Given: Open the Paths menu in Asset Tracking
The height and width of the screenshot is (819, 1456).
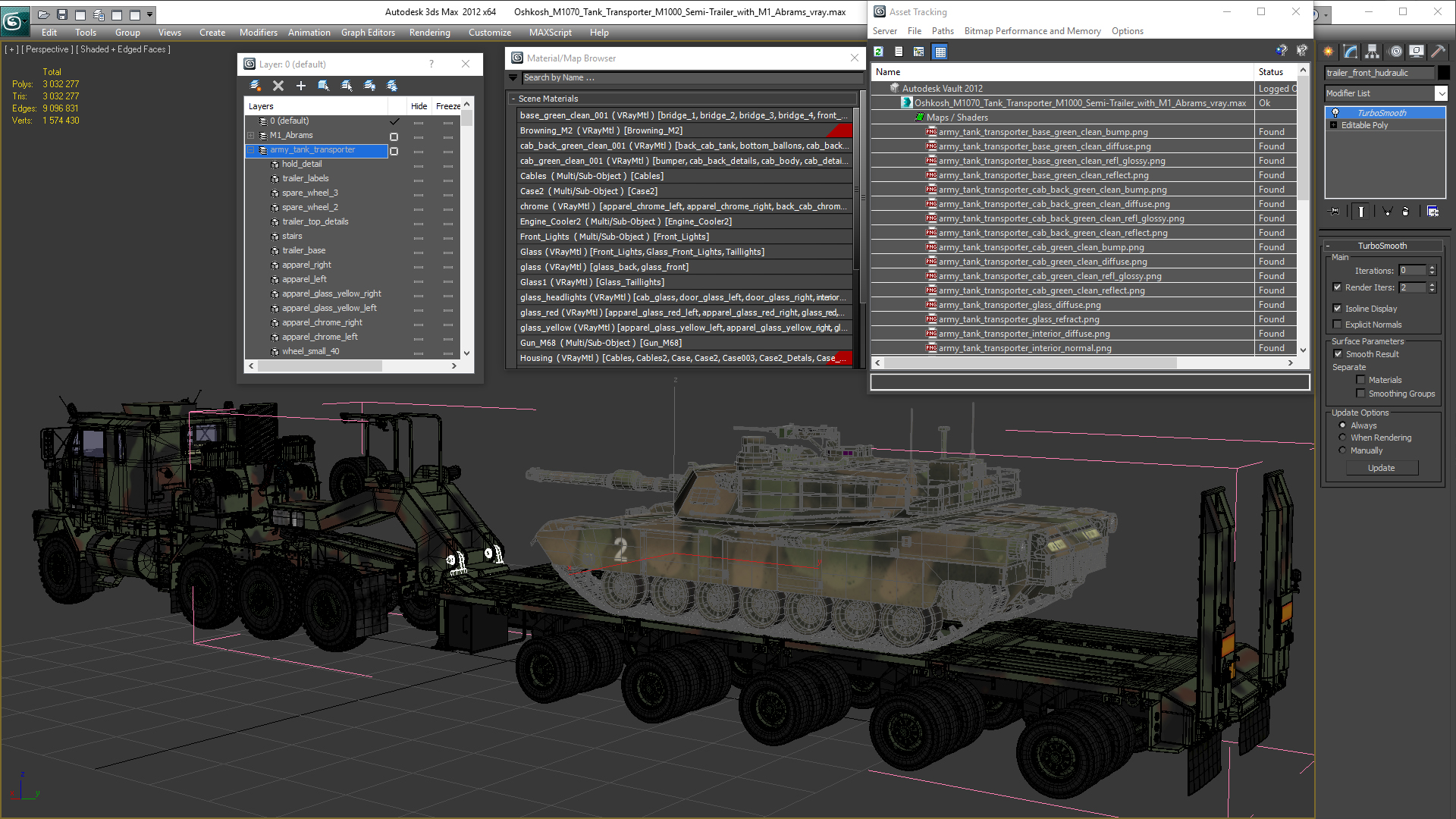Looking at the screenshot, I should coord(943,31).
